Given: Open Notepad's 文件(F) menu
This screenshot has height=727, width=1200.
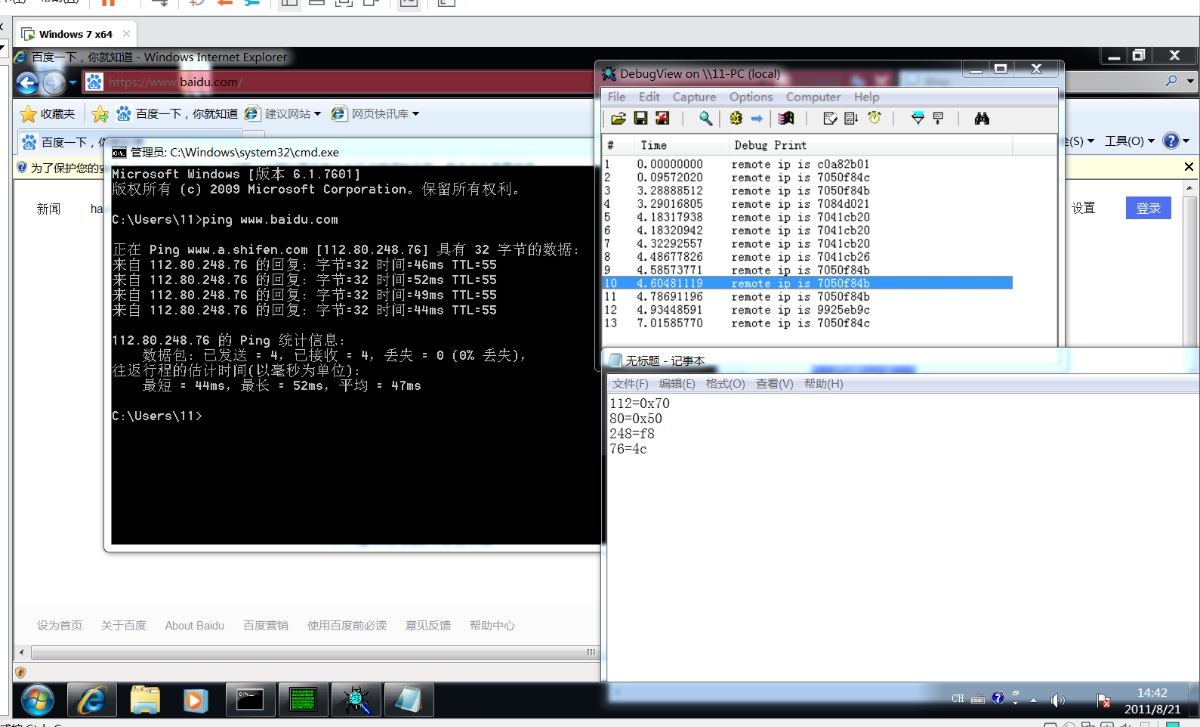Looking at the screenshot, I should click(630, 384).
